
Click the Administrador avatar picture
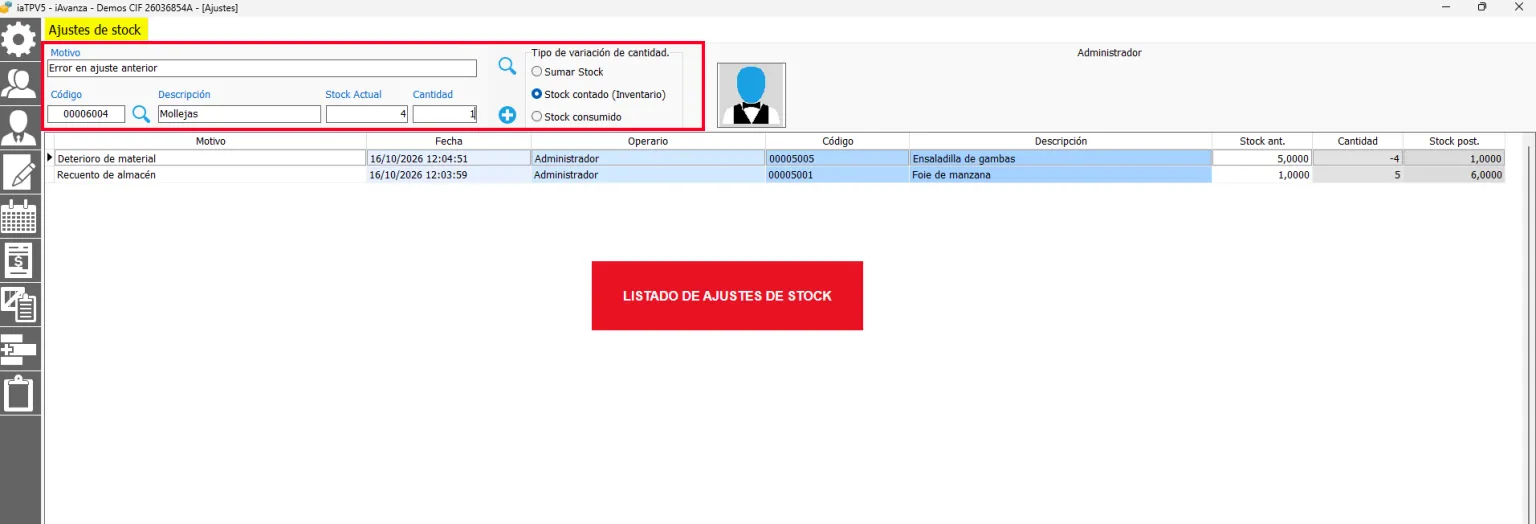[751, 95]
